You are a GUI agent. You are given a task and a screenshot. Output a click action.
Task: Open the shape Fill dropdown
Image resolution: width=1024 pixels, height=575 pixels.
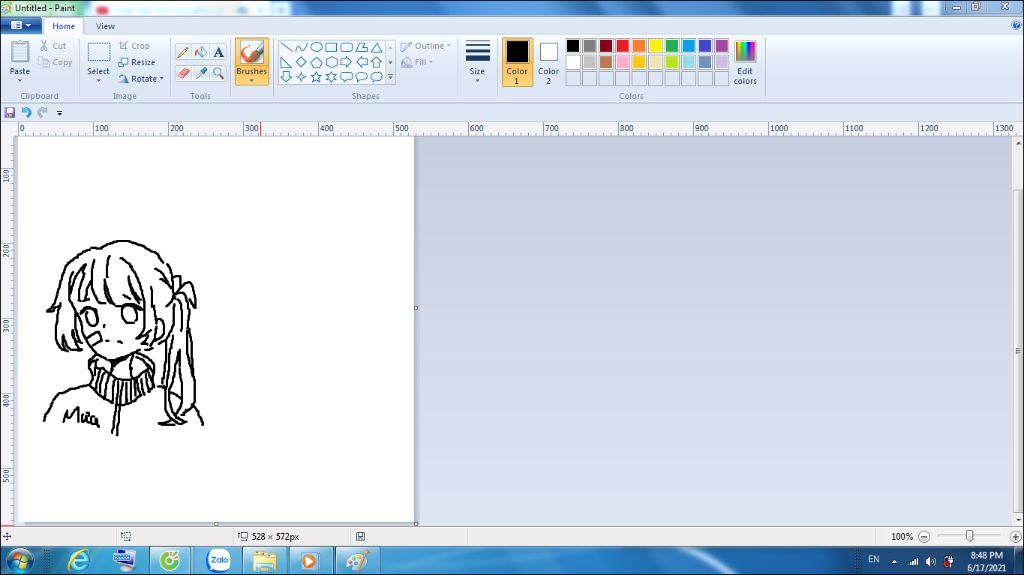pos(417,62)
